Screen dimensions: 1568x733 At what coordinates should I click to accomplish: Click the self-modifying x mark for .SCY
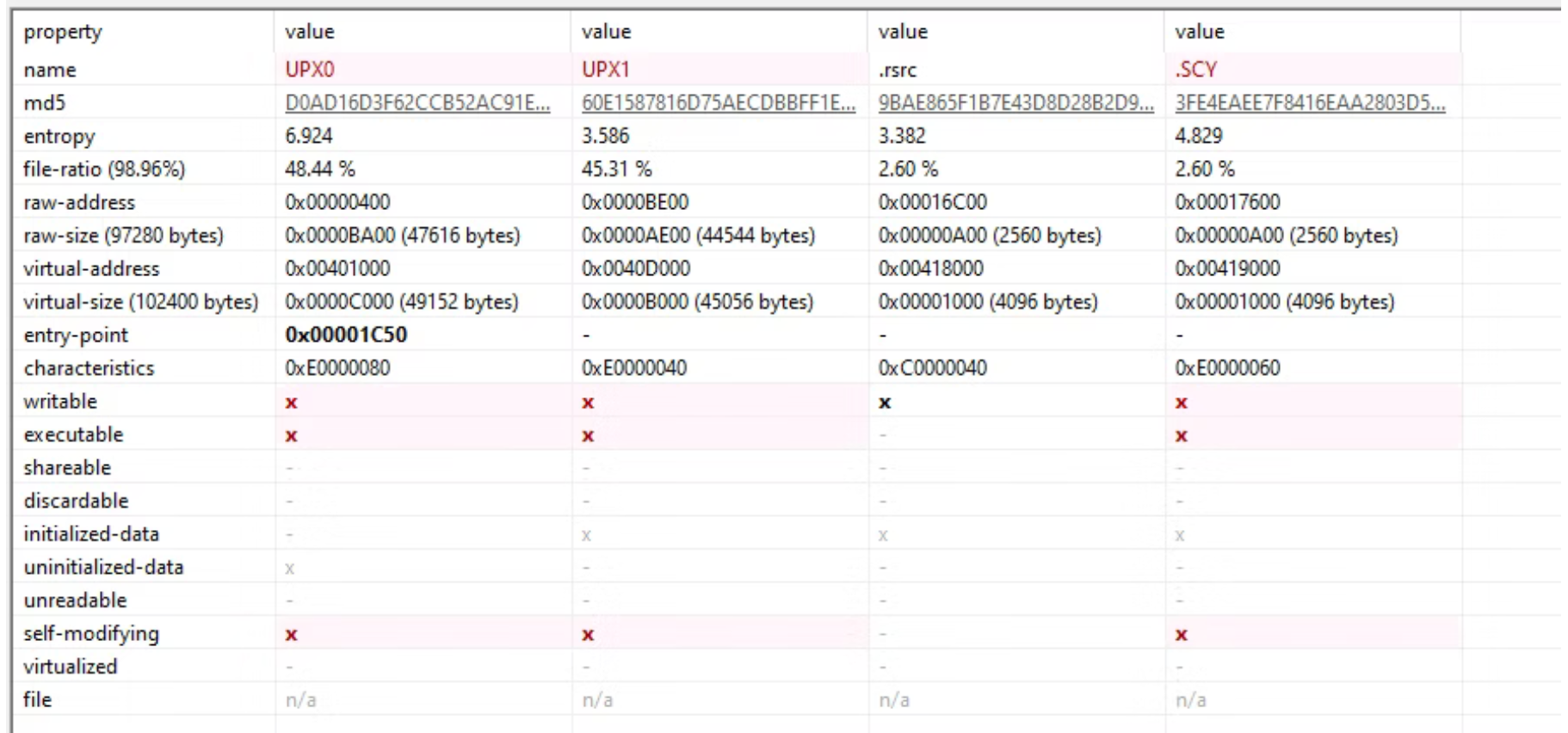[x=1182, y=635]
